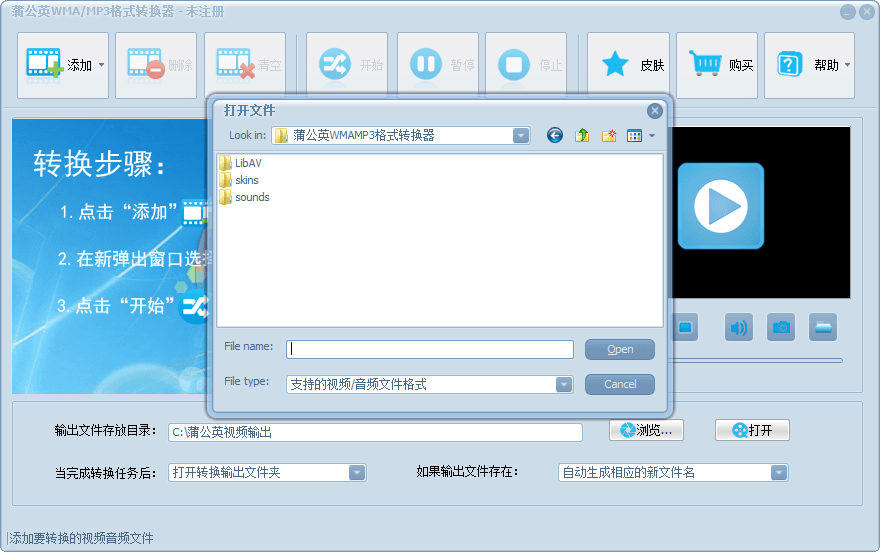Image resolution: width=880 pixels, height=552 pixels.
Task: Open the 皮肤 (Skin) star button
Action: [x=629, y=65]
